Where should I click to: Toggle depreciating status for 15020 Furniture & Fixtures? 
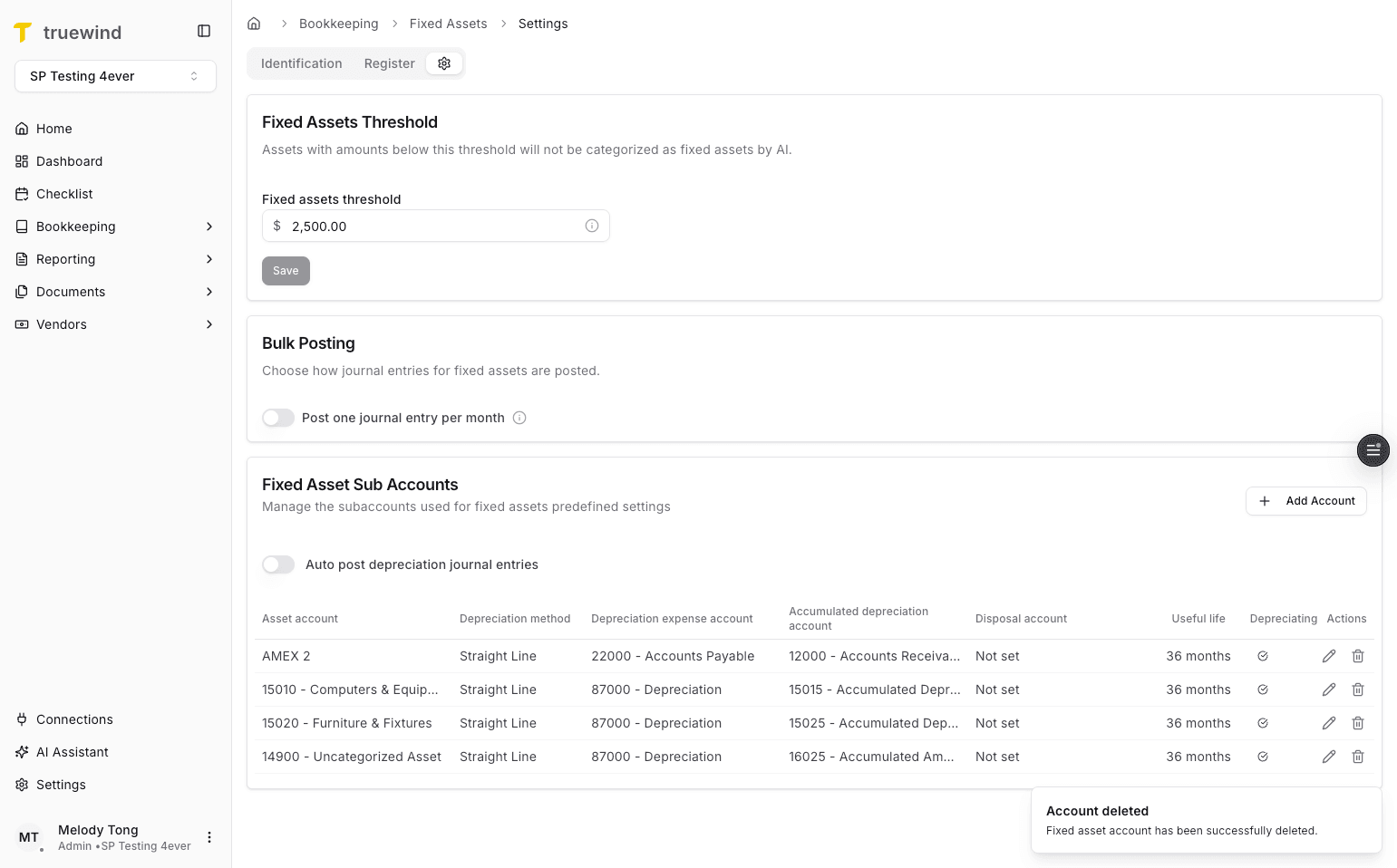click(1263, 723)
